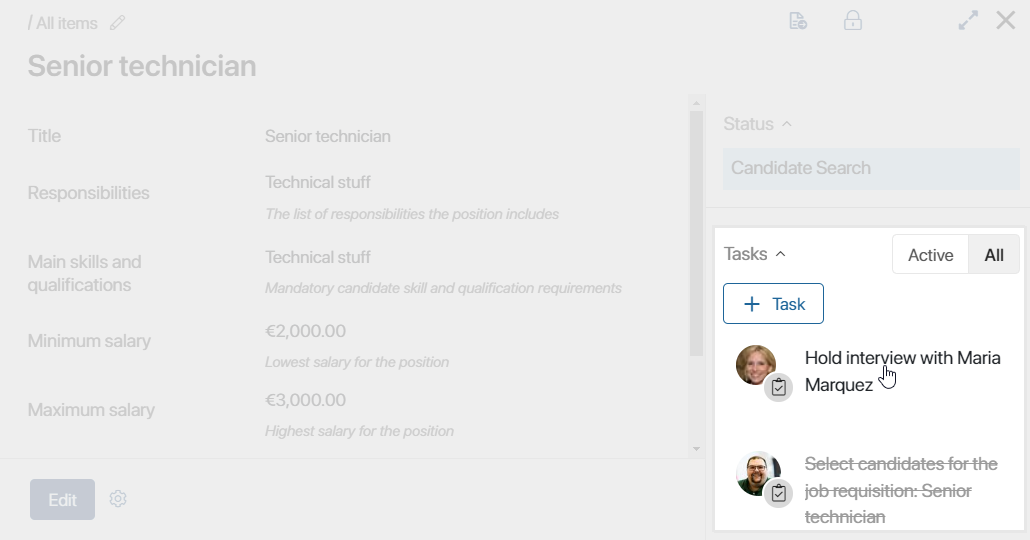This screenshot has width=1030, height=540.
Task: Open the settings gear next to Edit
Action: 118,499
